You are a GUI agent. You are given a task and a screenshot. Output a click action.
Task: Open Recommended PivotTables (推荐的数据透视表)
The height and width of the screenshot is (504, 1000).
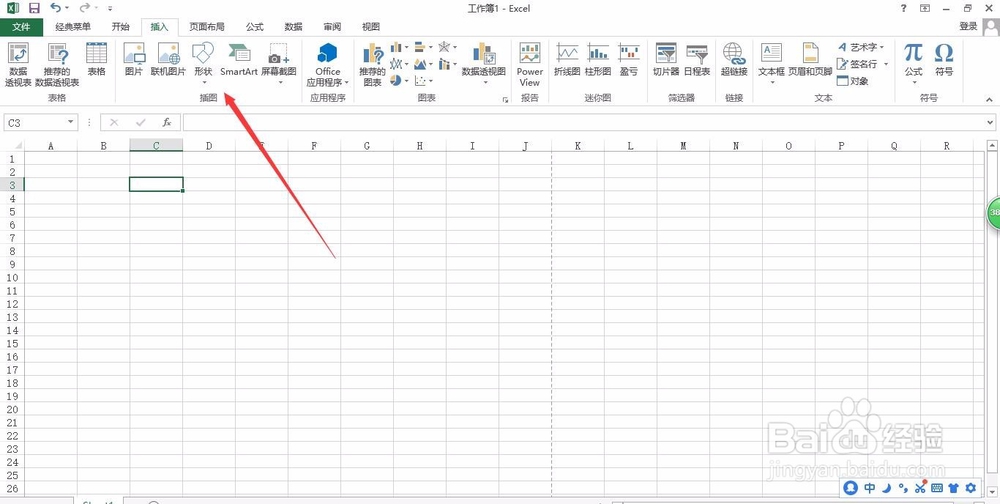57,64
